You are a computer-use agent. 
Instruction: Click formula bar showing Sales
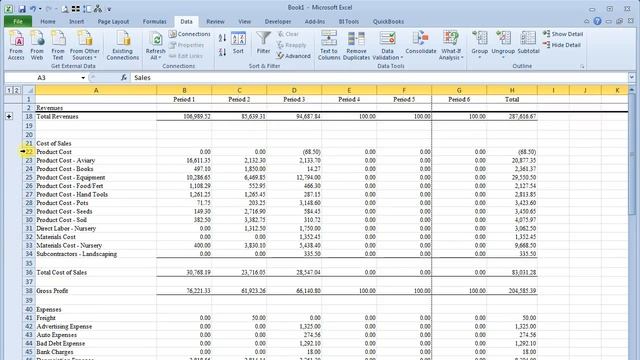coord(380,78)
